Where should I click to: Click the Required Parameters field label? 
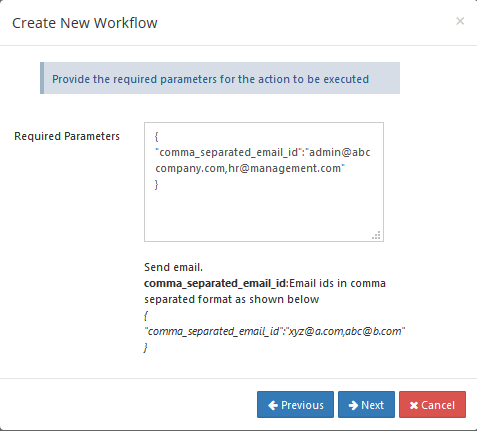67,136
